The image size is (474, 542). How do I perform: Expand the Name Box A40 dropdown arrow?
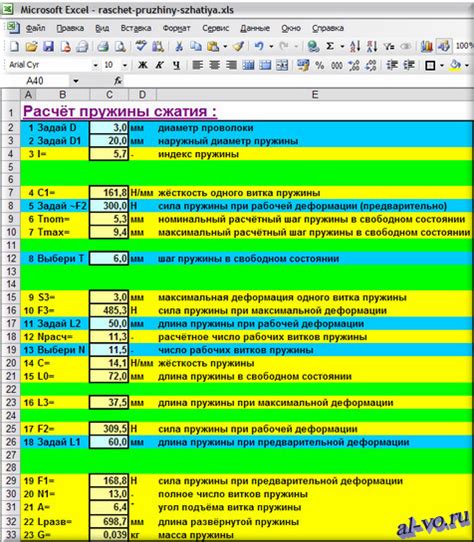pos(75,82)
